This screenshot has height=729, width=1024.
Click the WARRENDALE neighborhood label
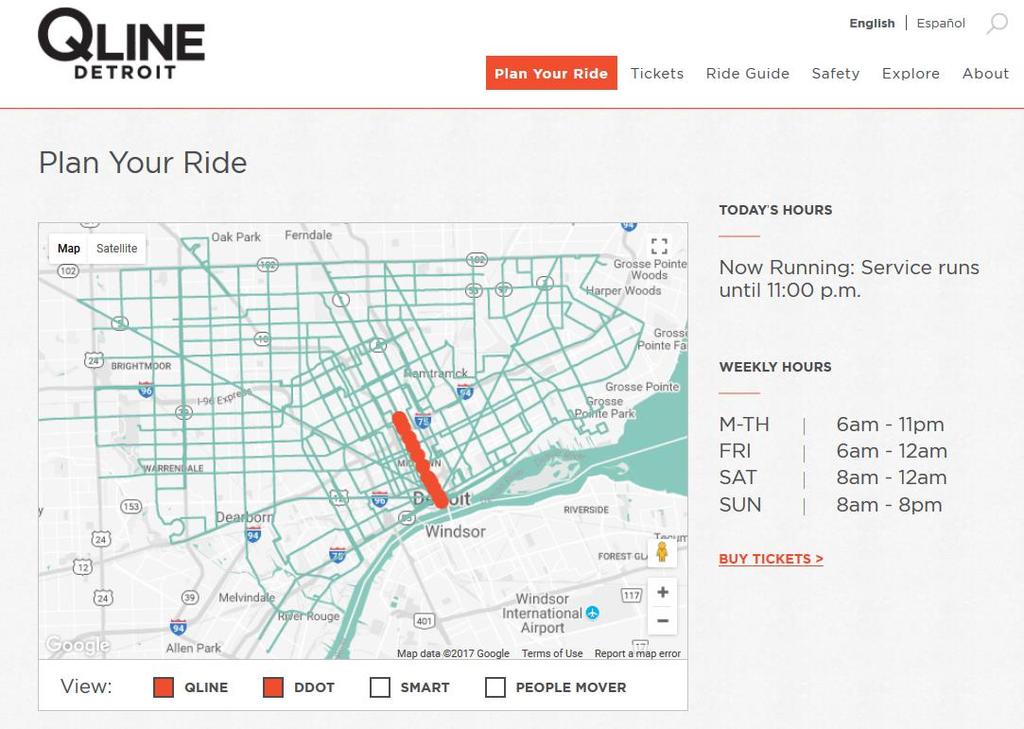tap(174, 468)
